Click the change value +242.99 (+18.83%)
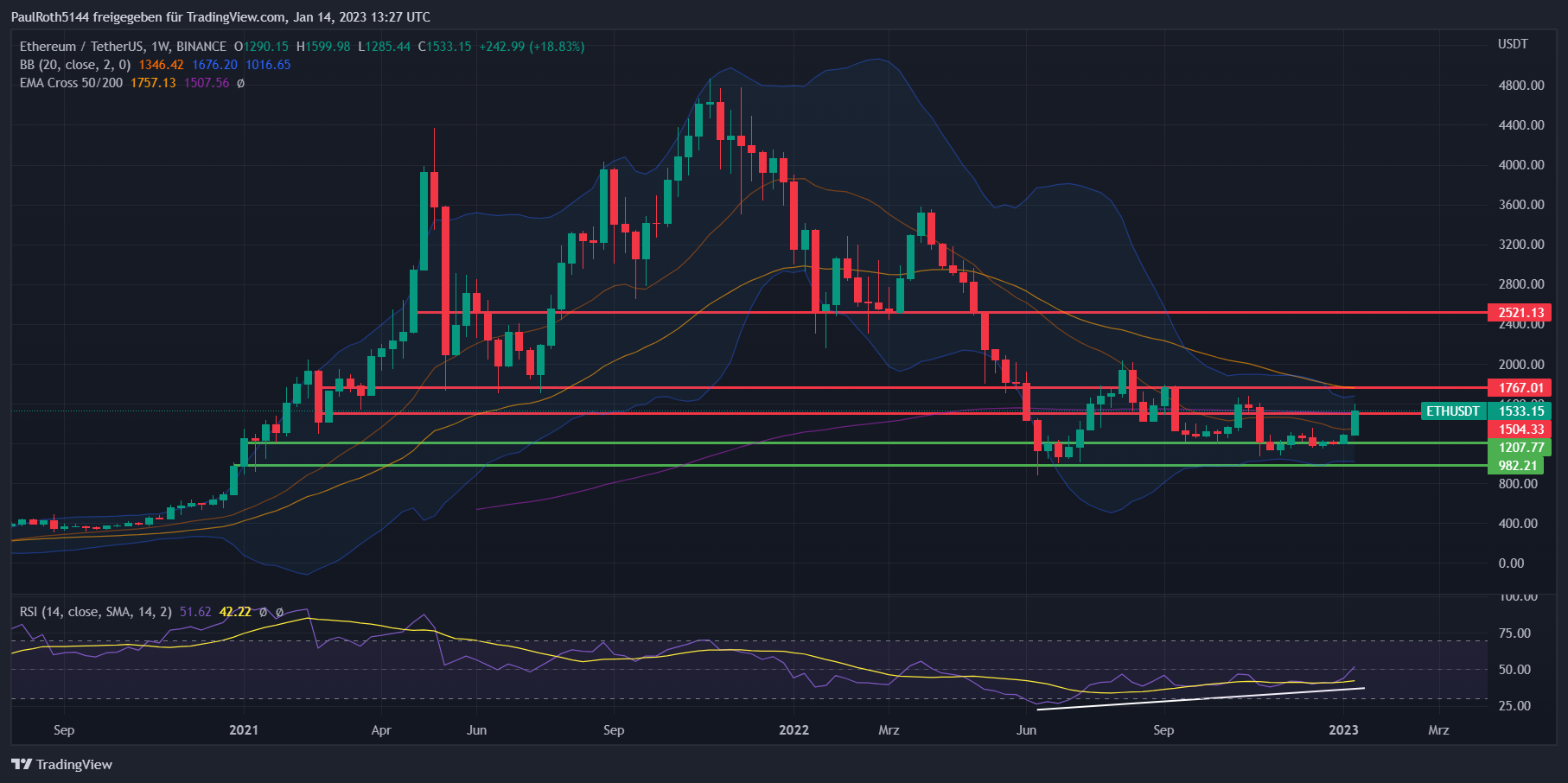Image resolution: width=1568 pixels, height=783 pixels. point(532,47)
